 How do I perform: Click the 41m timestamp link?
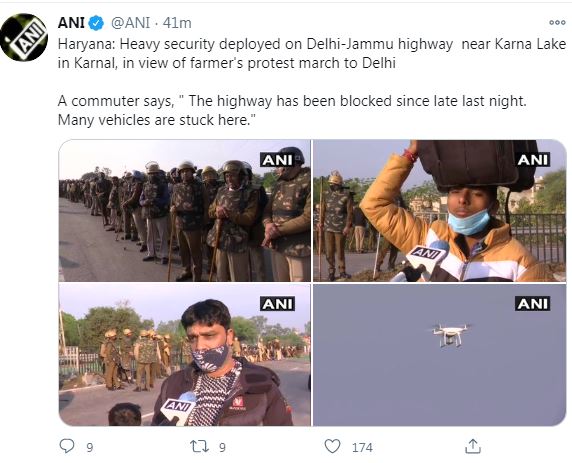pos(177,23)
